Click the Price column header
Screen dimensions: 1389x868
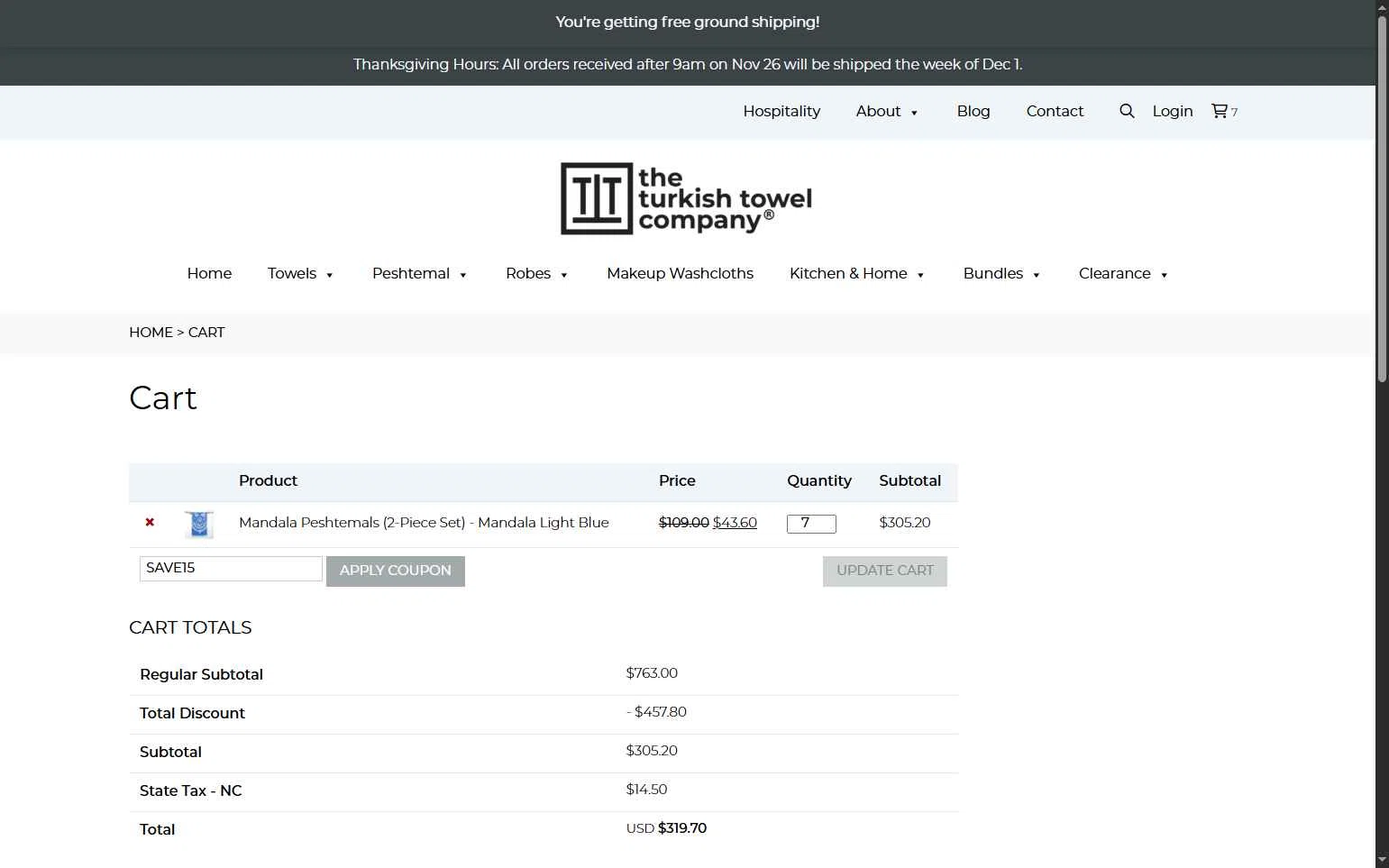point(677,480)
